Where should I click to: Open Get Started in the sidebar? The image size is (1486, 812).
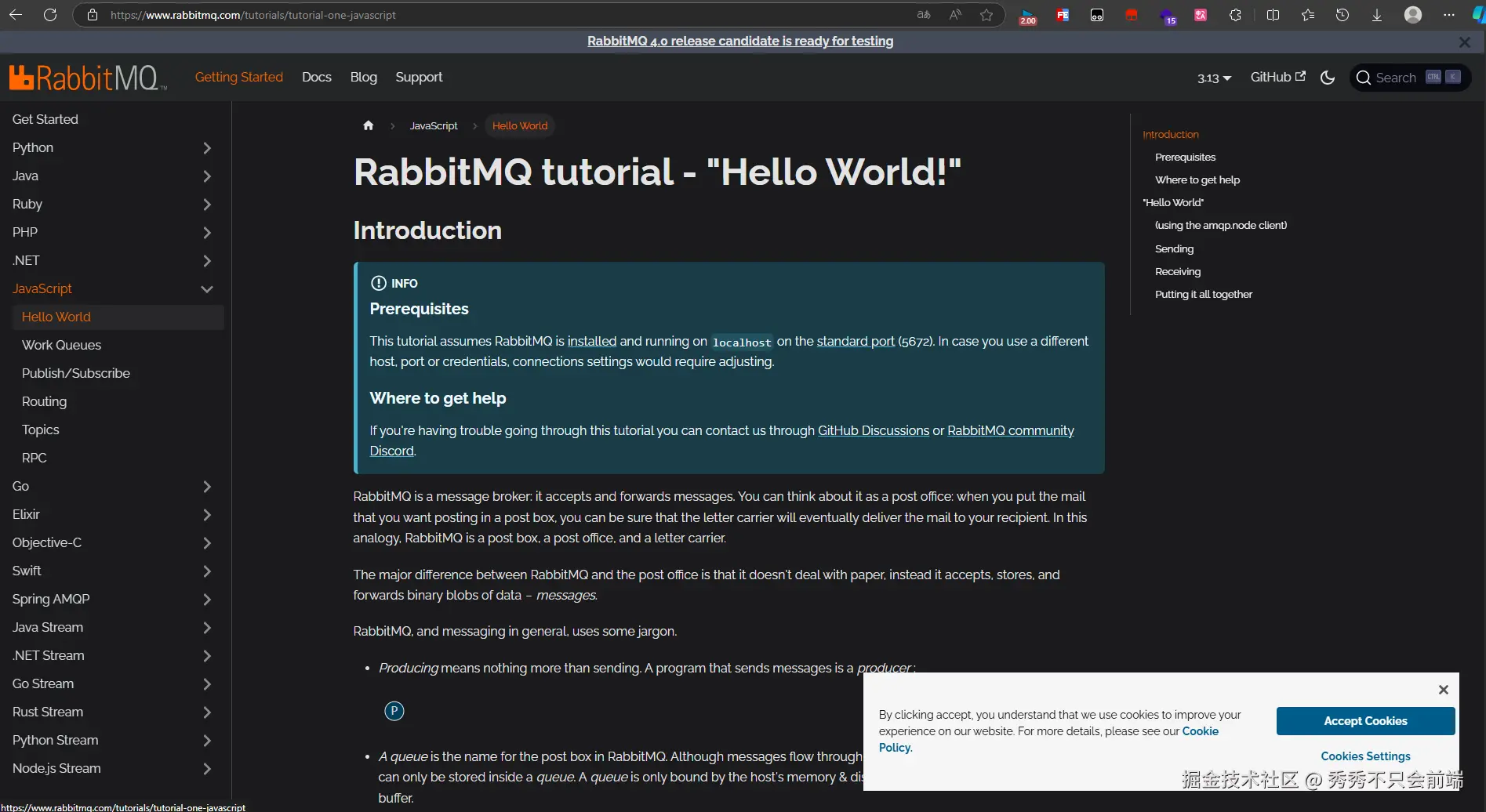click(x=45, y=119)
